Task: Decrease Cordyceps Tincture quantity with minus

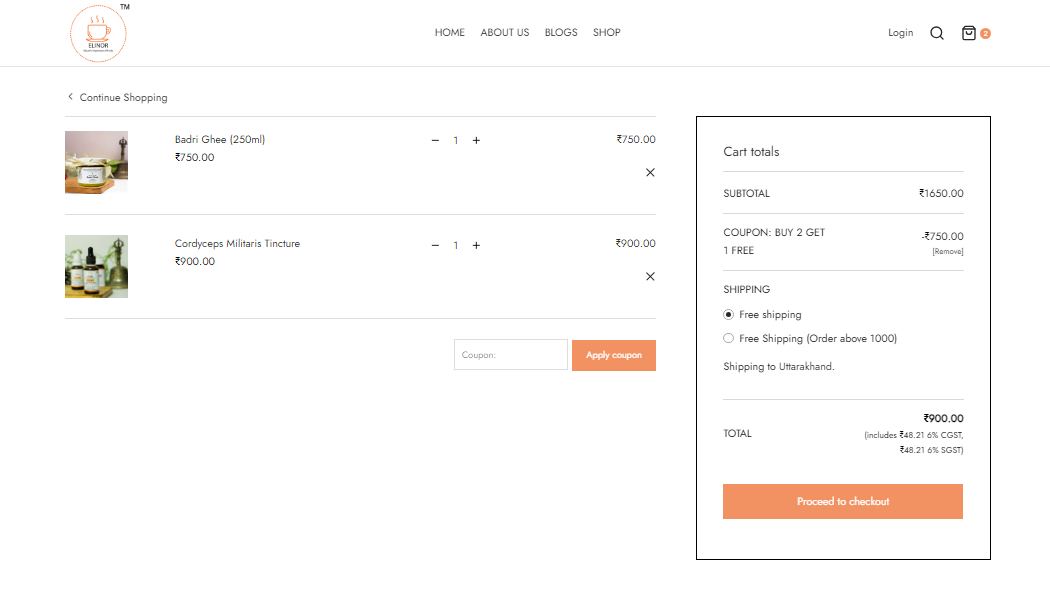Action: (435, 245)
